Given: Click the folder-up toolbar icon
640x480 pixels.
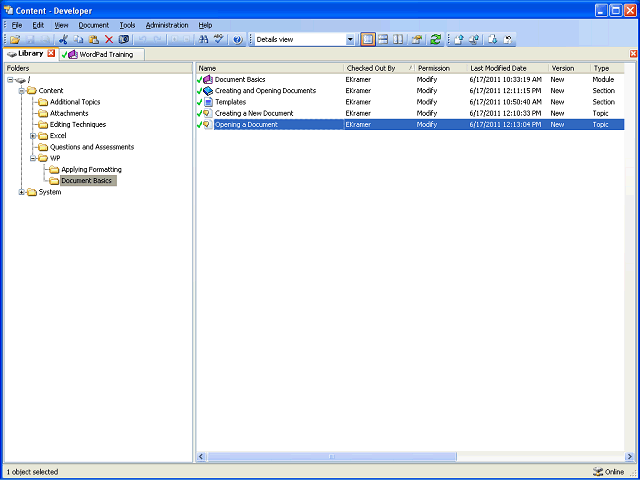Looking at the screenshot, I should coord(416,40).
